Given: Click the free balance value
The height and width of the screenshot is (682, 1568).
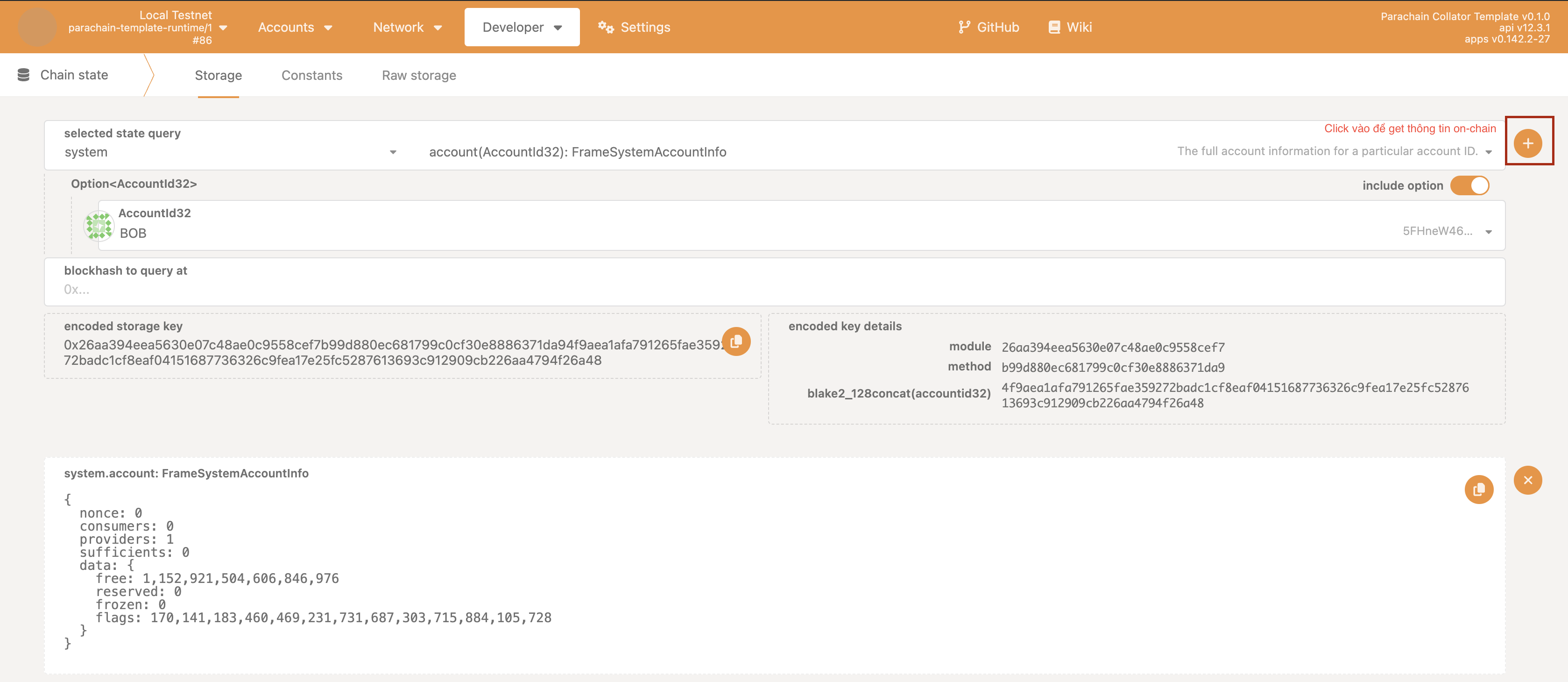Looking at the screenshot, I should coord(240,578).
